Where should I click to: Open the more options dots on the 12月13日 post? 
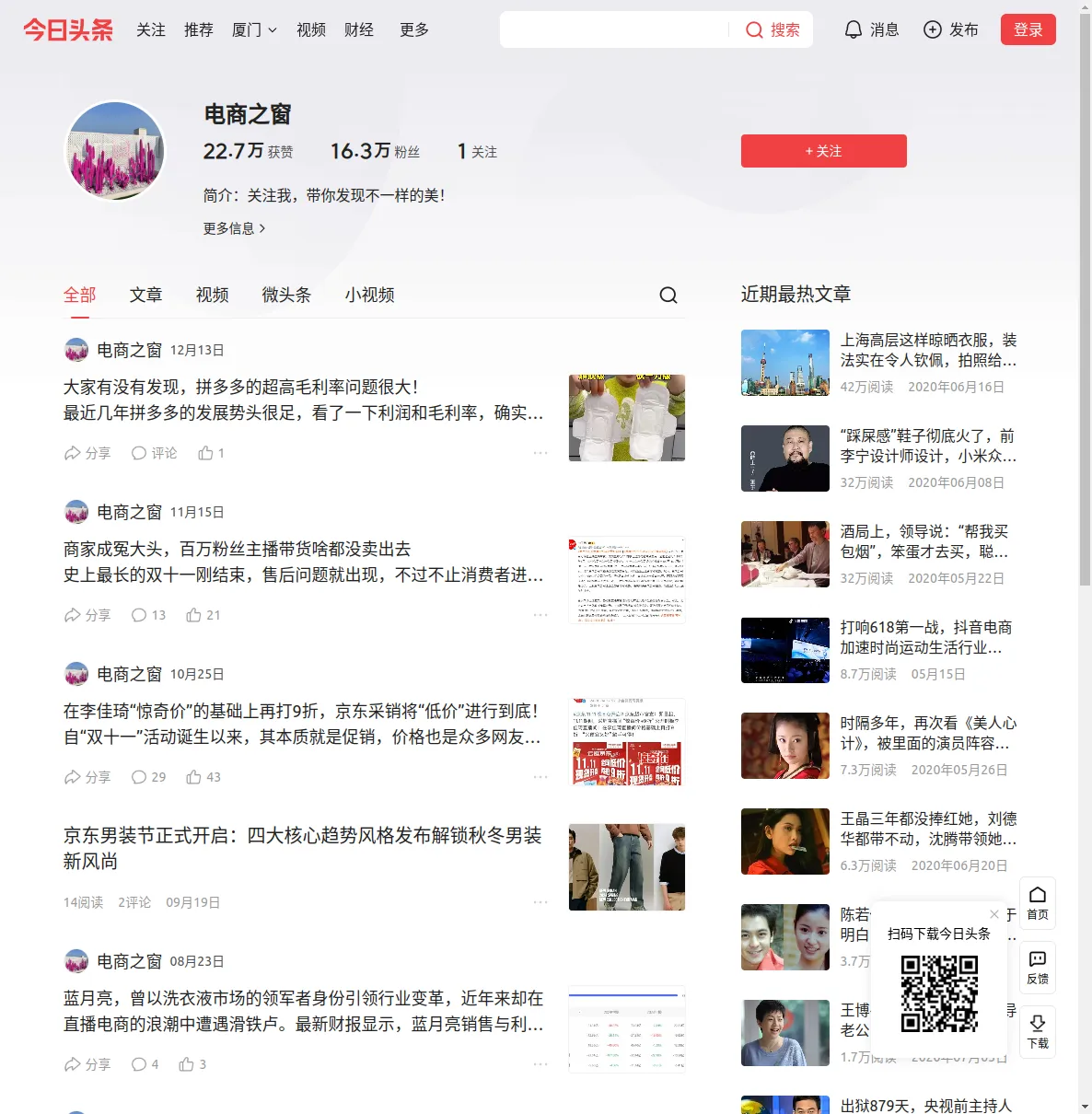click(x=540, y=453)
